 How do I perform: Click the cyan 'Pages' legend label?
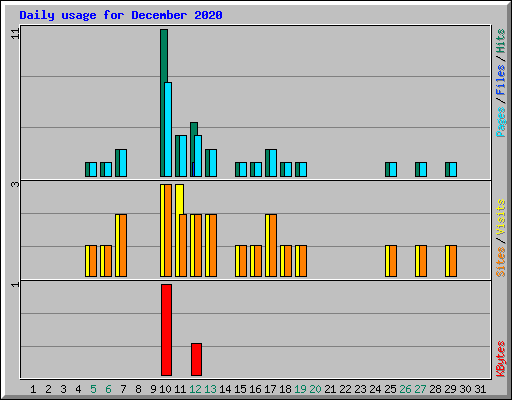pos(500,122)
